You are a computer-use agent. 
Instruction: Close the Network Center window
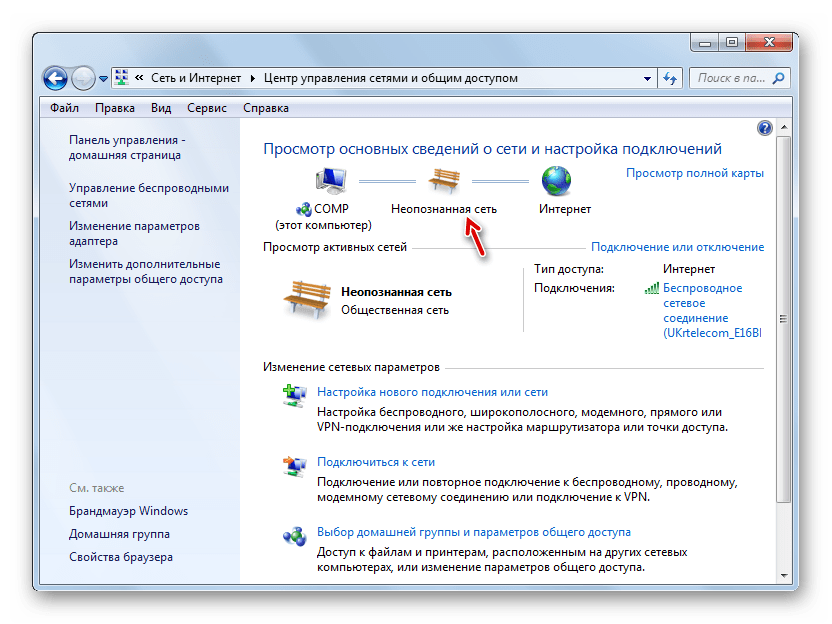click(769, 42)
